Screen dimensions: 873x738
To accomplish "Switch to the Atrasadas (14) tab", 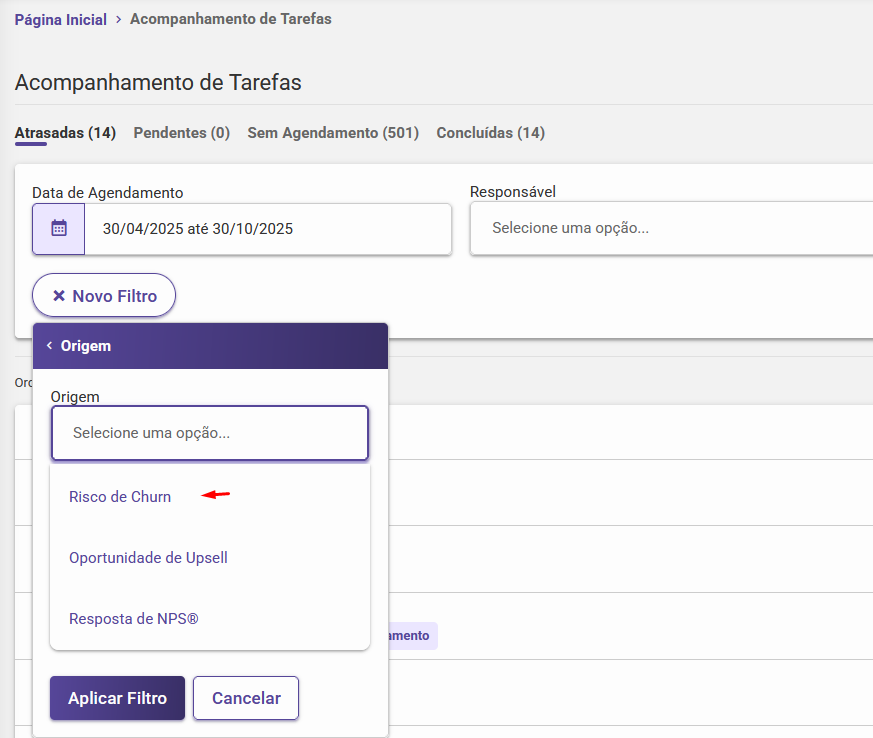I will [65, 133].
